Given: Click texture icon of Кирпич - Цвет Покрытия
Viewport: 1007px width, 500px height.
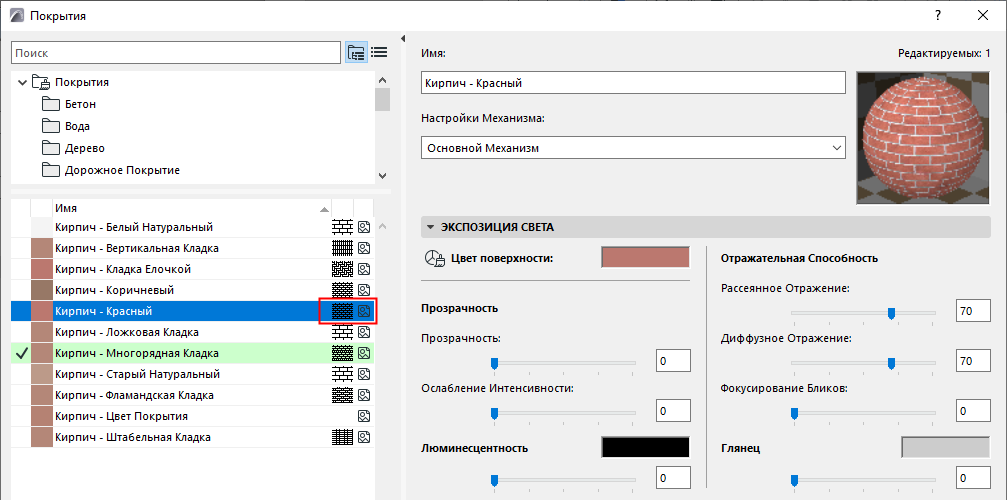Looking at the screenshot, I should click(x=364, y=416).
